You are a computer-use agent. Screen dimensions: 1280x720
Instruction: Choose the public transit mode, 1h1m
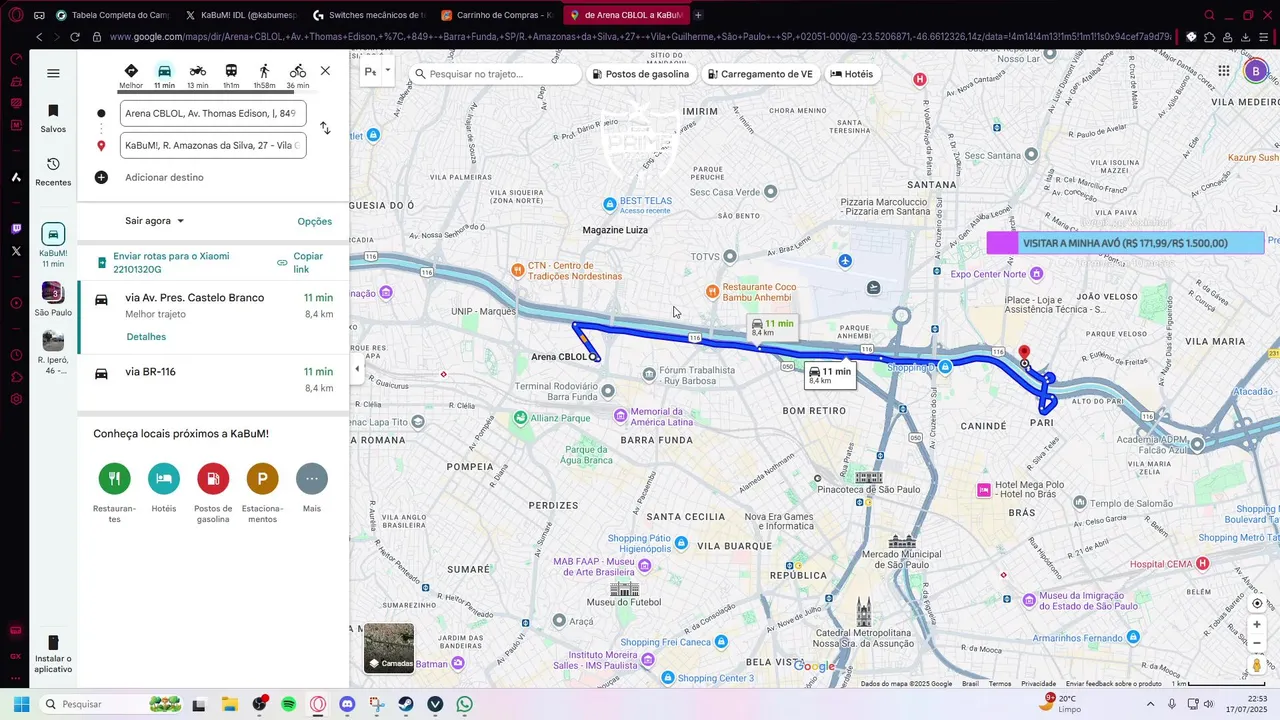pyautogui.click(x=231, y=75)
